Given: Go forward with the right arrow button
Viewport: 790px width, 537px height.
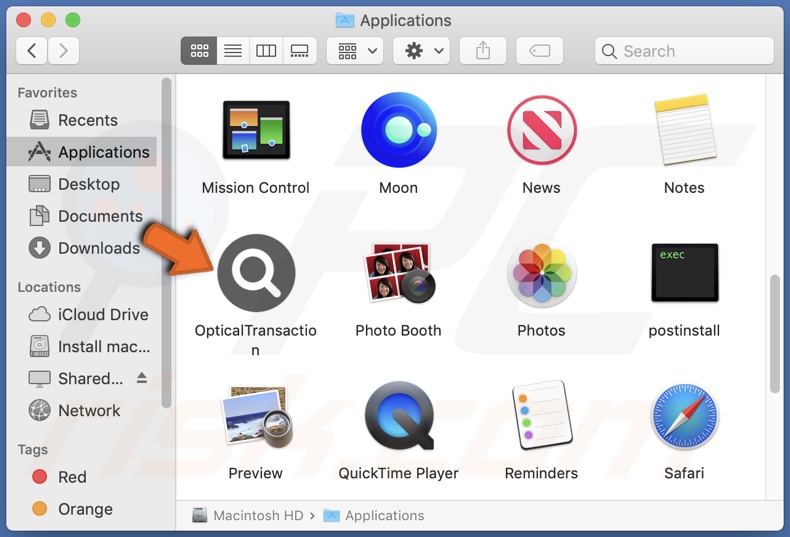Looking at the screenshot, I should (x=63, y=51).
